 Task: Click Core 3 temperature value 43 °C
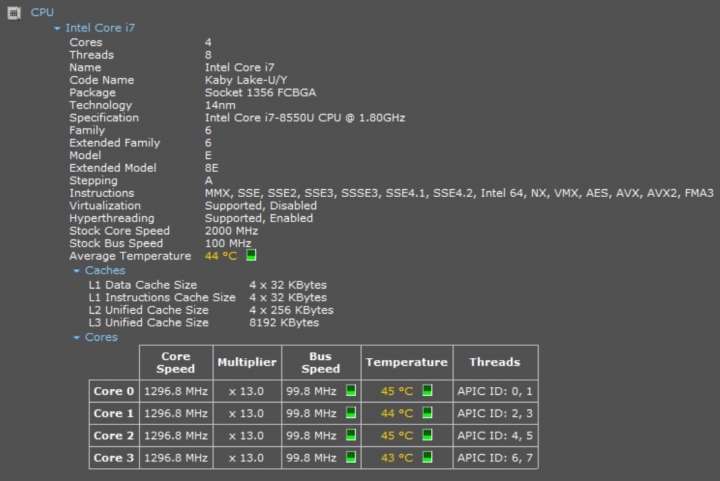click(x=397, y=458)
